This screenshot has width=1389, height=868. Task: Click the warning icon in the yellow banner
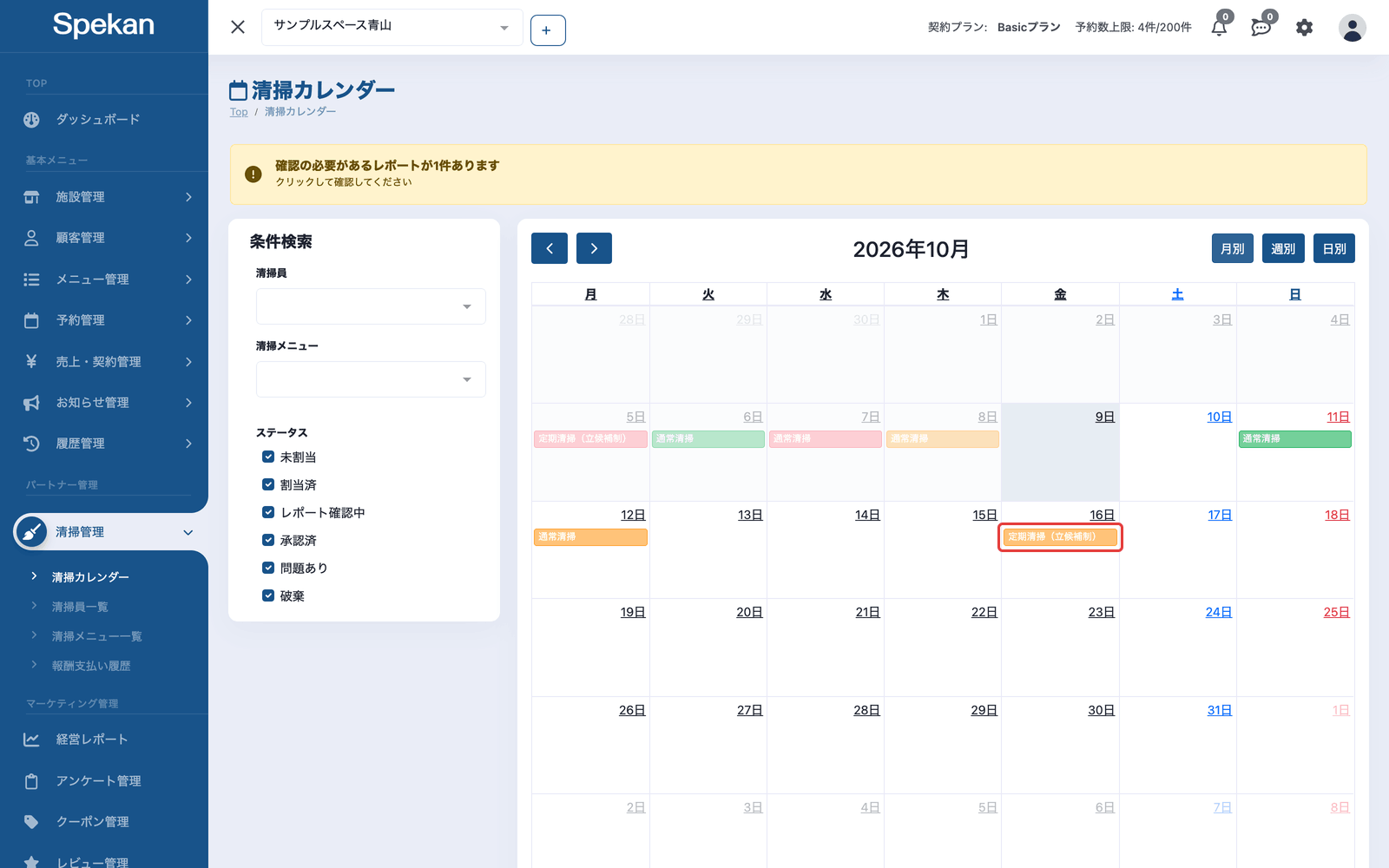pyautogui.click(x=253, y=174)
